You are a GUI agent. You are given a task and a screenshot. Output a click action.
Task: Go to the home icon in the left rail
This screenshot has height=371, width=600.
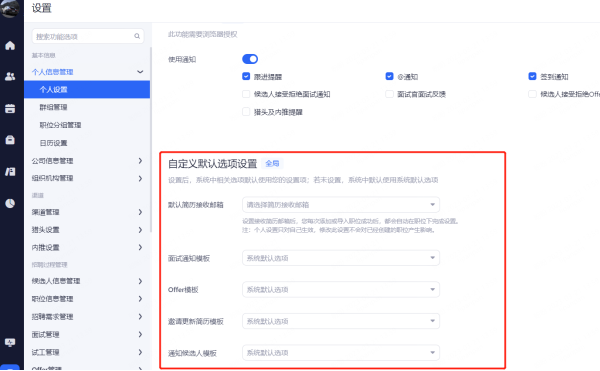tap(10, 46)
